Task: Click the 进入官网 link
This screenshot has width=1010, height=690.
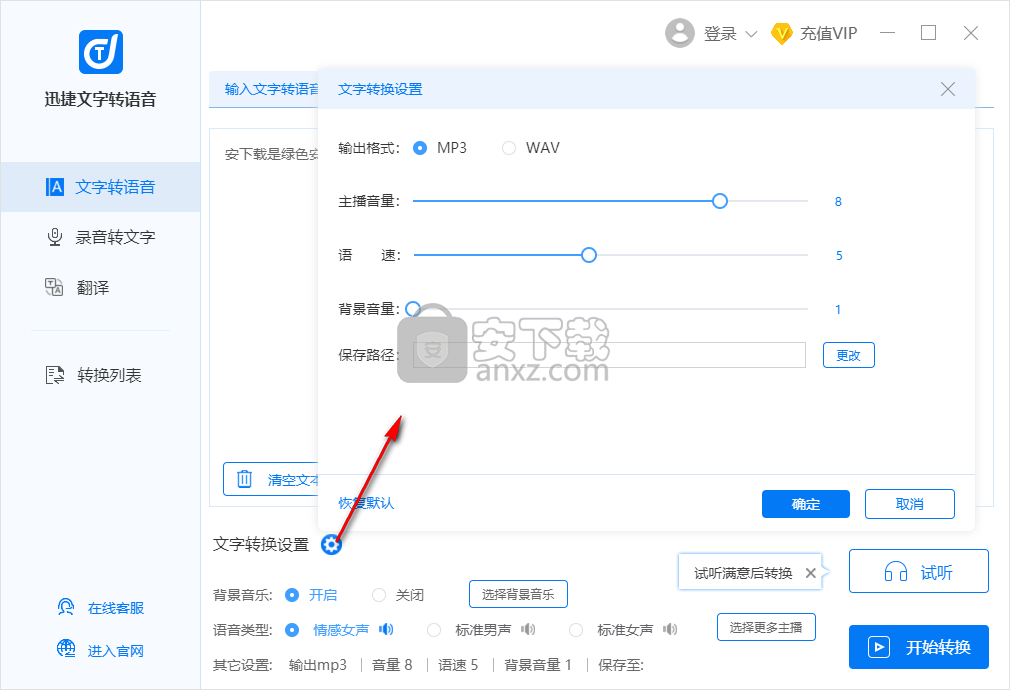Action: click(x=101, y=650)
